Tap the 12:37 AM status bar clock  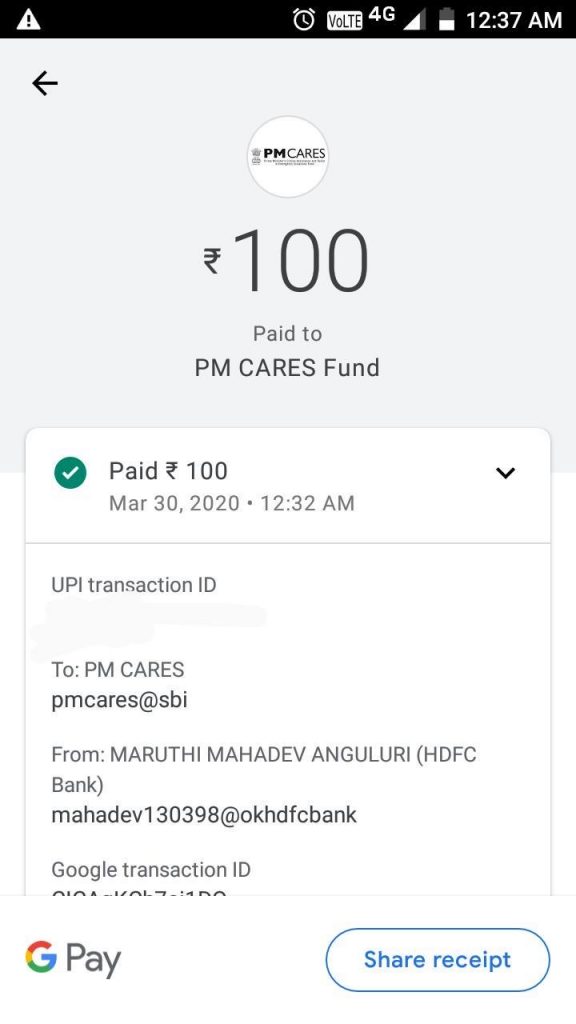[514, 20]
